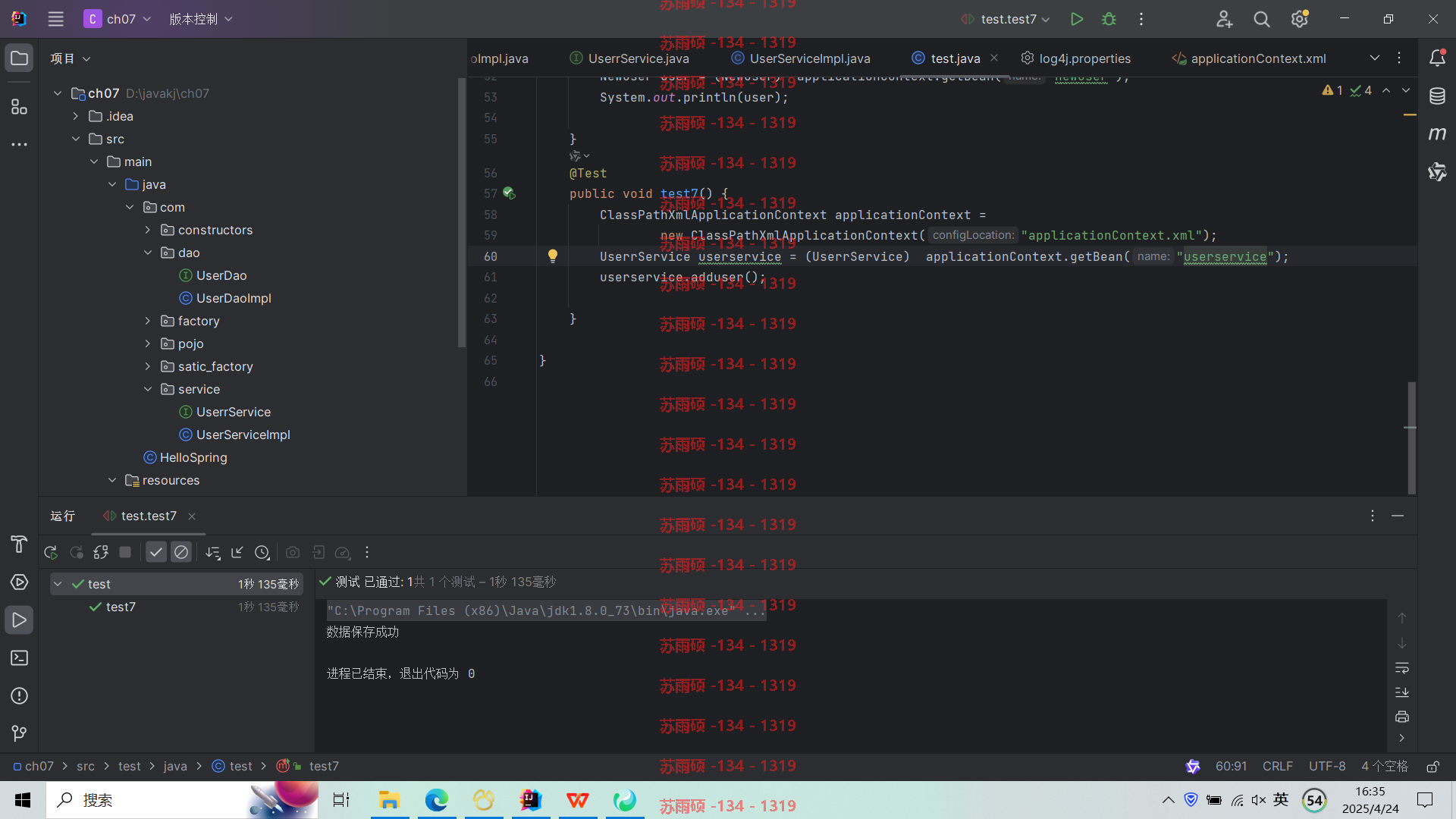Image resolution: width=1456 pixels, height=819 pixels.
Task: Click the lightbulb intention on line 60
Action: (x=553, y=256)
